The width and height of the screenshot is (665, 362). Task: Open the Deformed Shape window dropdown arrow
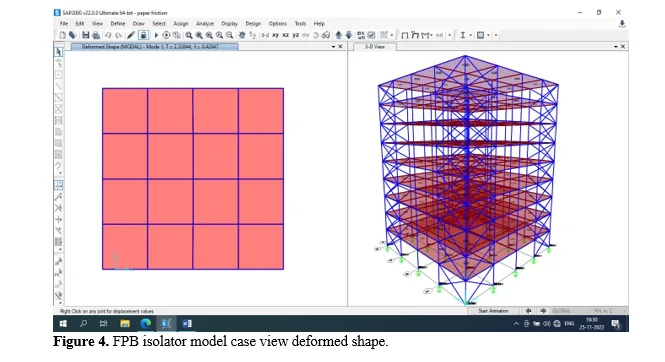333,47
